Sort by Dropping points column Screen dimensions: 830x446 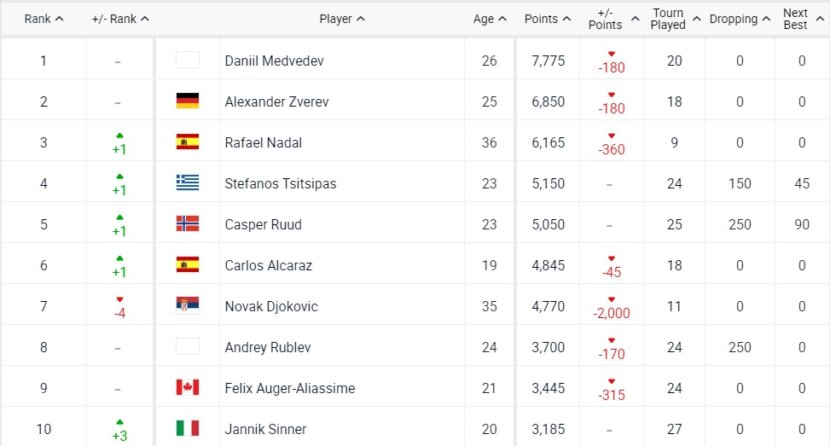(x=739, y=19)
